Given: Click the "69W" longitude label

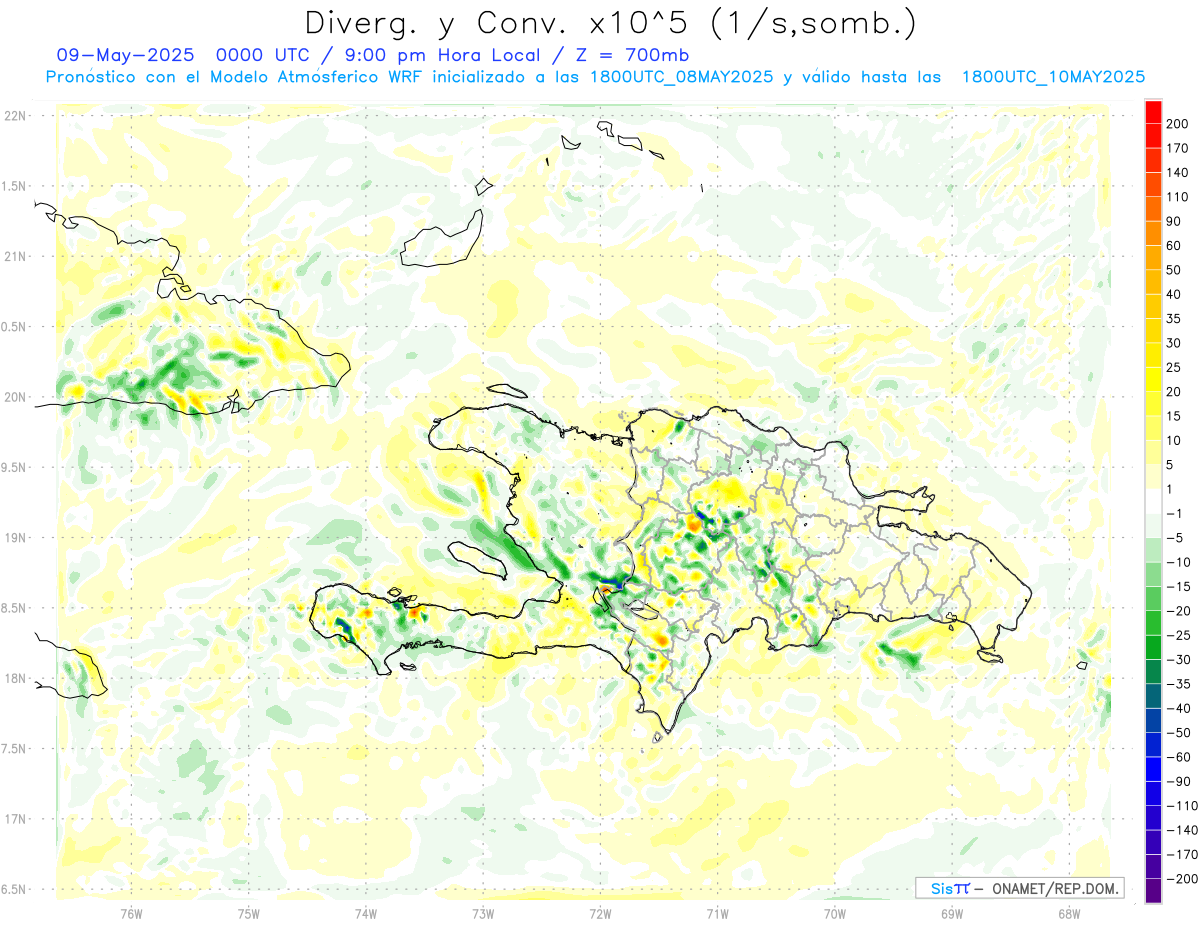Looking at the screenshot, I should (952, 913).
